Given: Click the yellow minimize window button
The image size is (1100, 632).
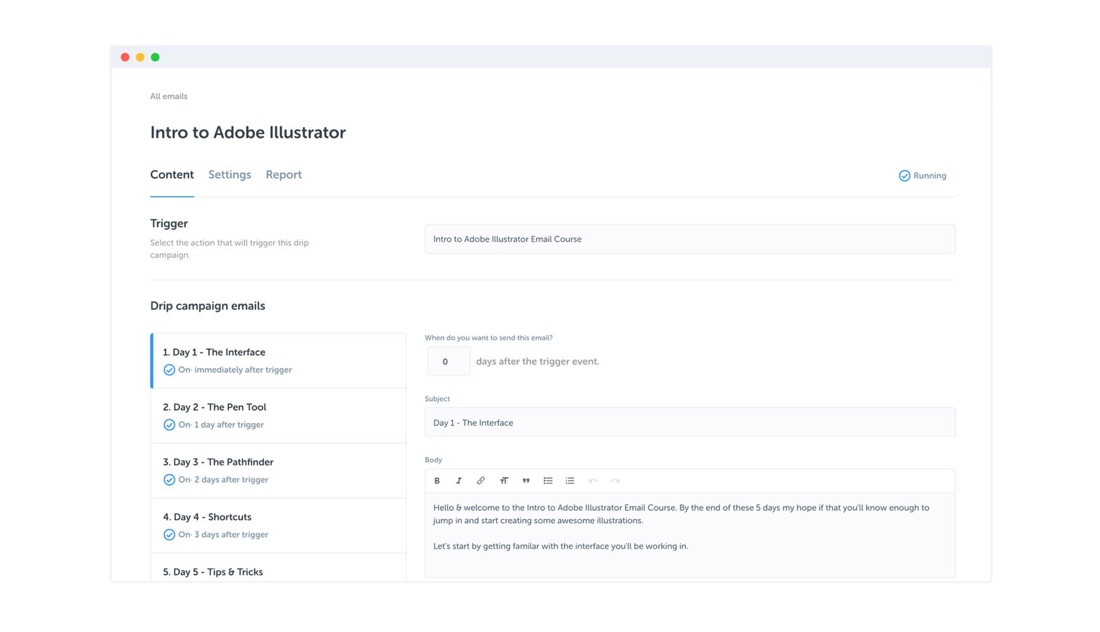Looking at the screenshot, I should tap(140, 58).
